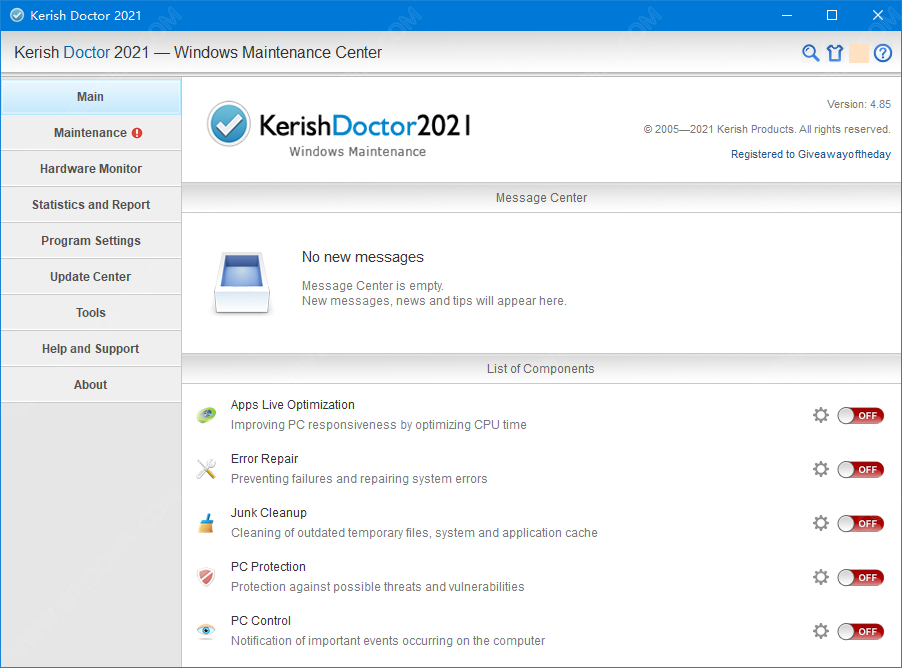
Task: Show the About page
Action: click(x=91, y=384)
